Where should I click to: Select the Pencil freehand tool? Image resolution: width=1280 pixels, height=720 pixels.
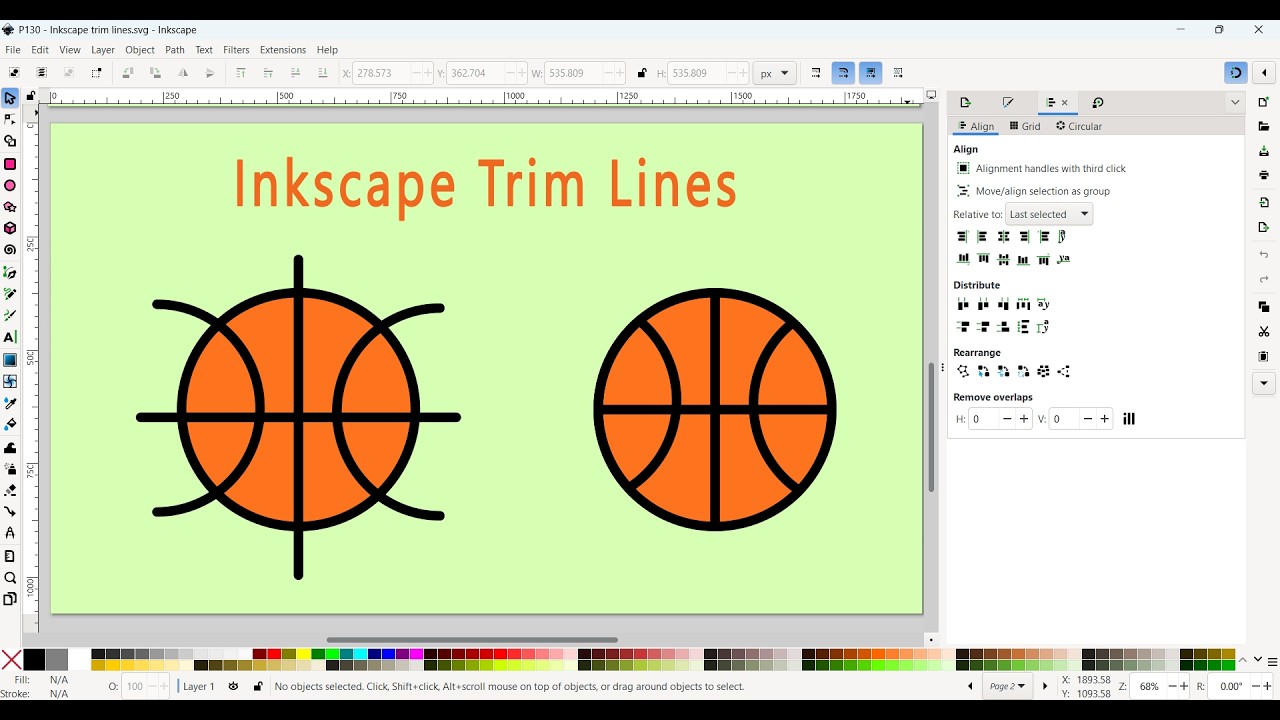click(x=10, y=294)
